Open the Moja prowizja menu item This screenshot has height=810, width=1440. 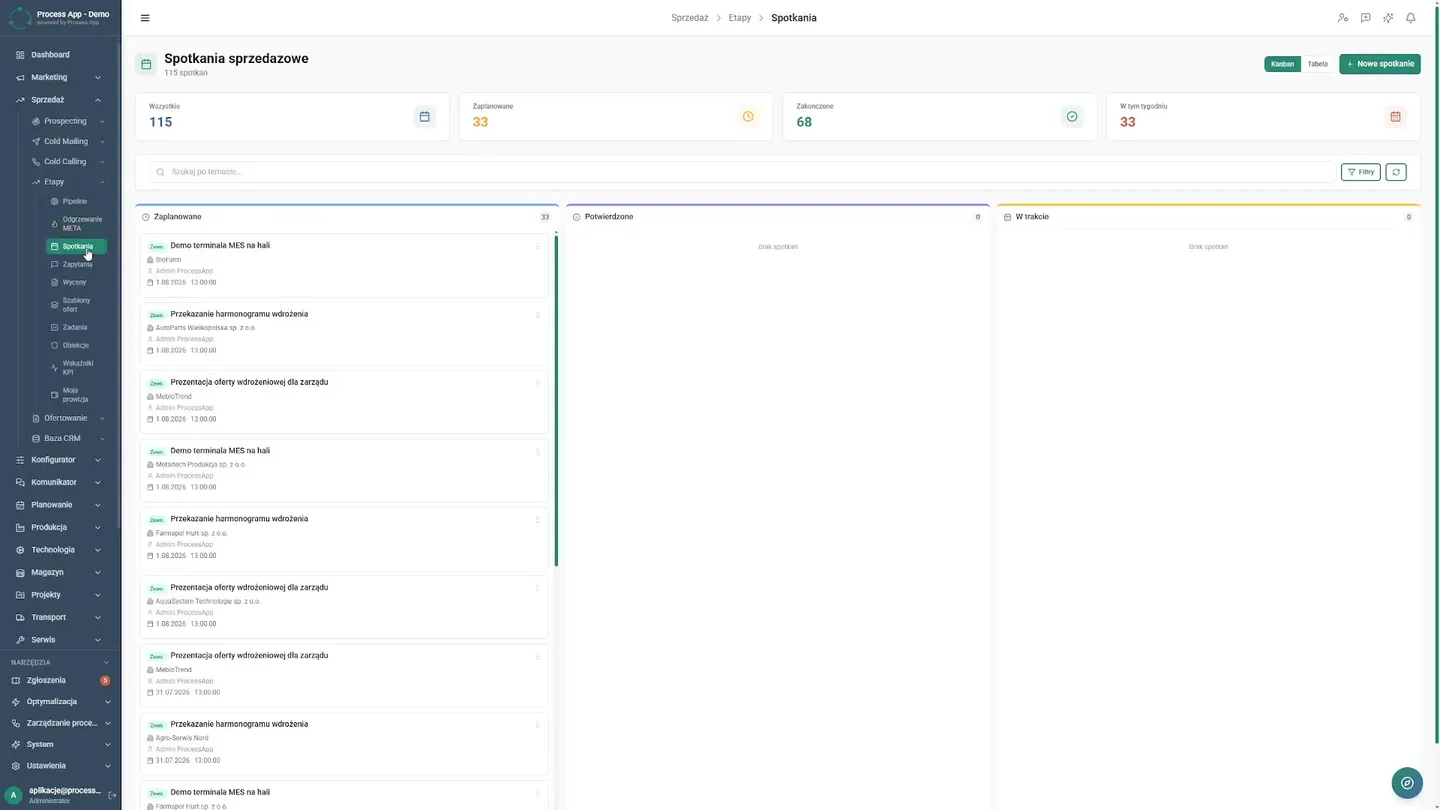76,395
